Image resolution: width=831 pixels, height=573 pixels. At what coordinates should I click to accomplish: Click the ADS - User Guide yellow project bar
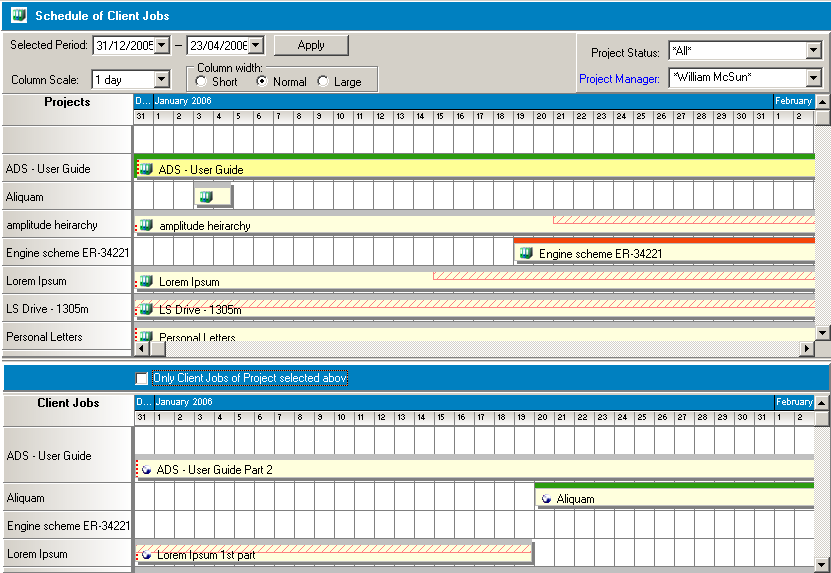point(475,169)
